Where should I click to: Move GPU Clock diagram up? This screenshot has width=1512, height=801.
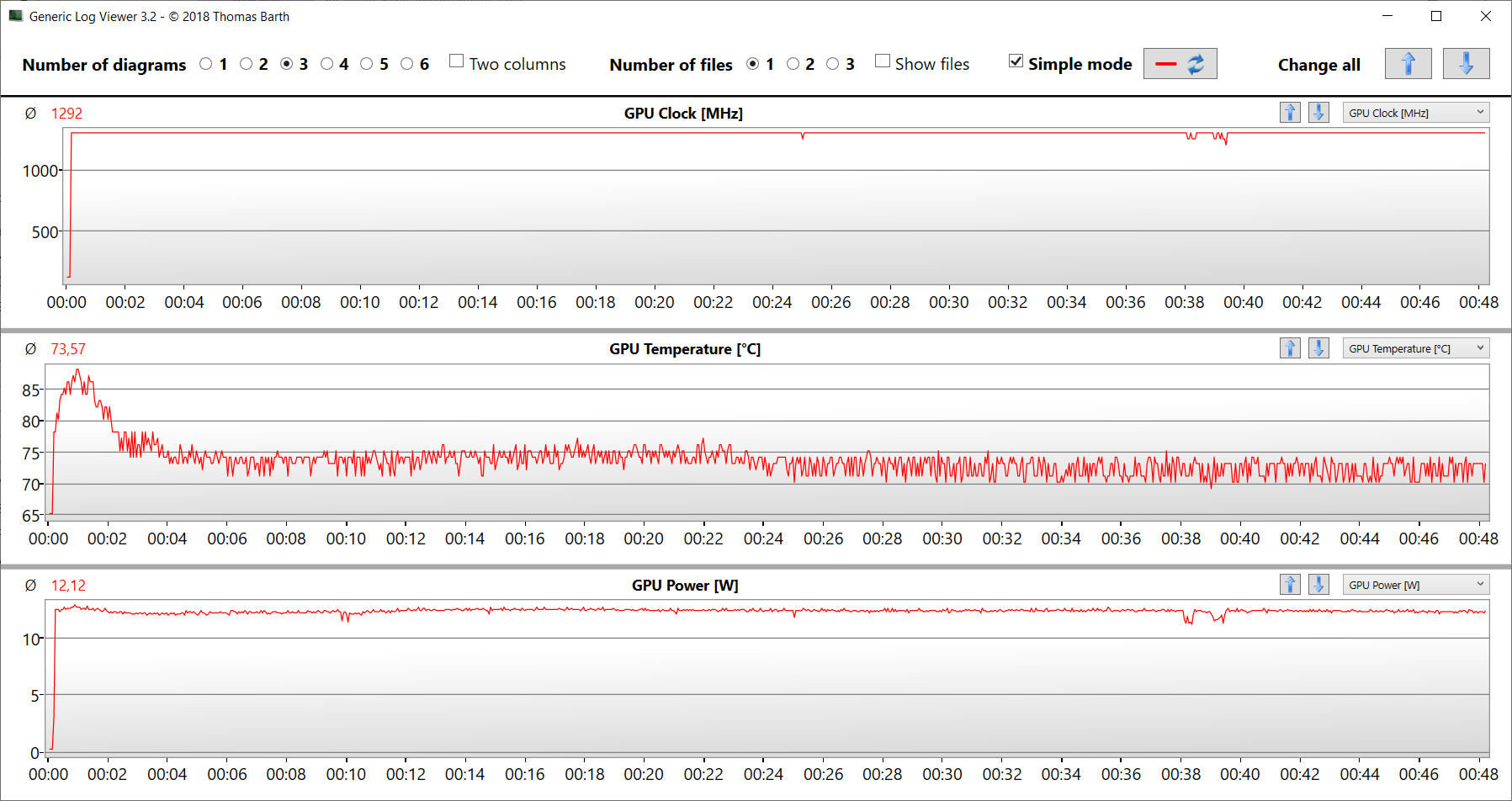point(1290,113)
